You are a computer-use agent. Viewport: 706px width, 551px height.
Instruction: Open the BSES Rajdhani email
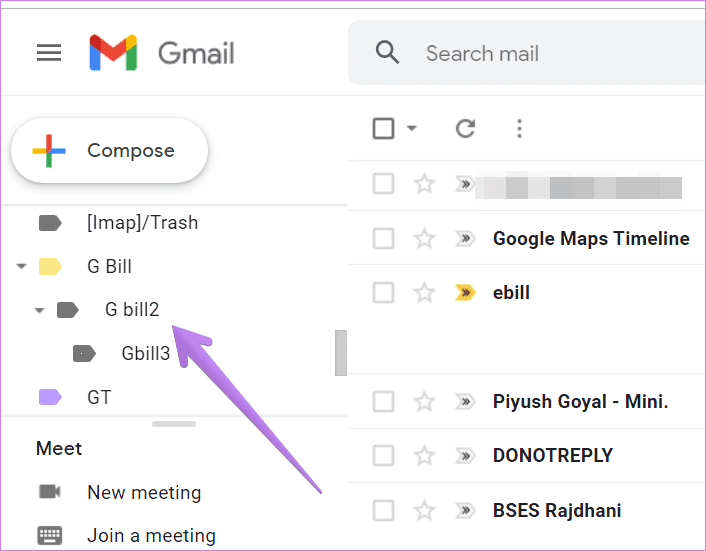point(557,510)
